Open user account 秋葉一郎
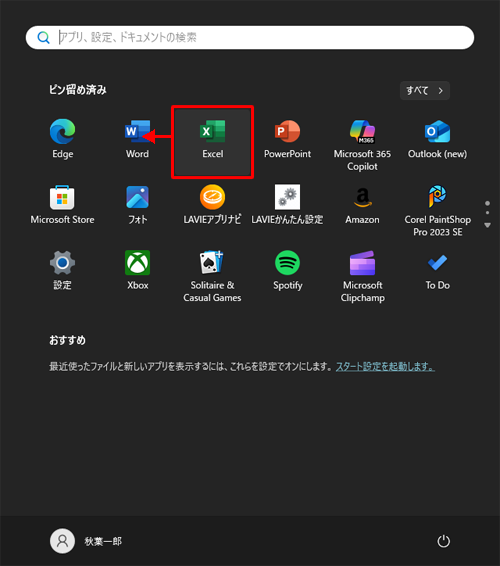This screenshot has width=500, height=566. pyautogui.click(x=86, y=541)
